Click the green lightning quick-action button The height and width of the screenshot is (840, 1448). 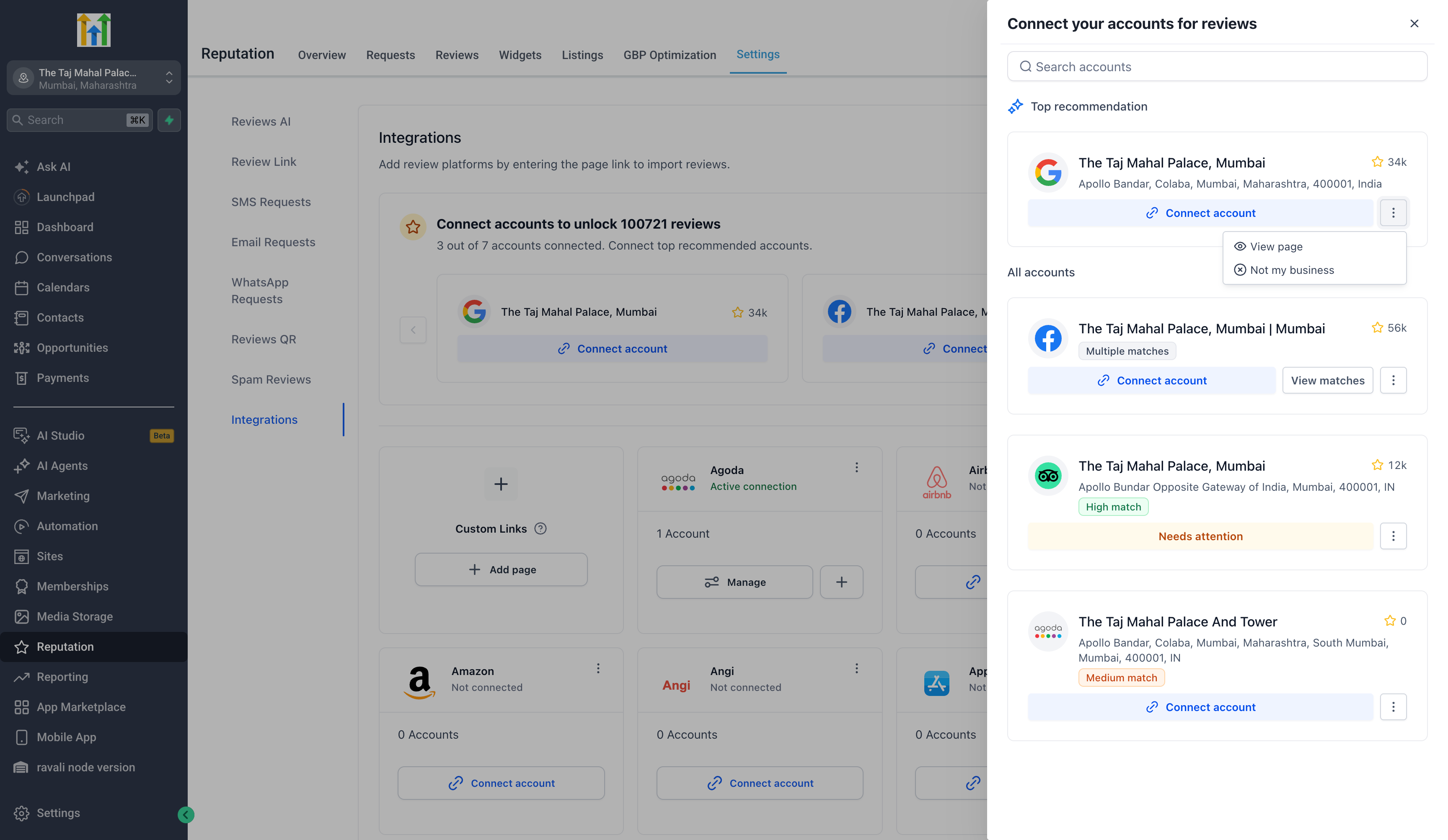point(169,120)
